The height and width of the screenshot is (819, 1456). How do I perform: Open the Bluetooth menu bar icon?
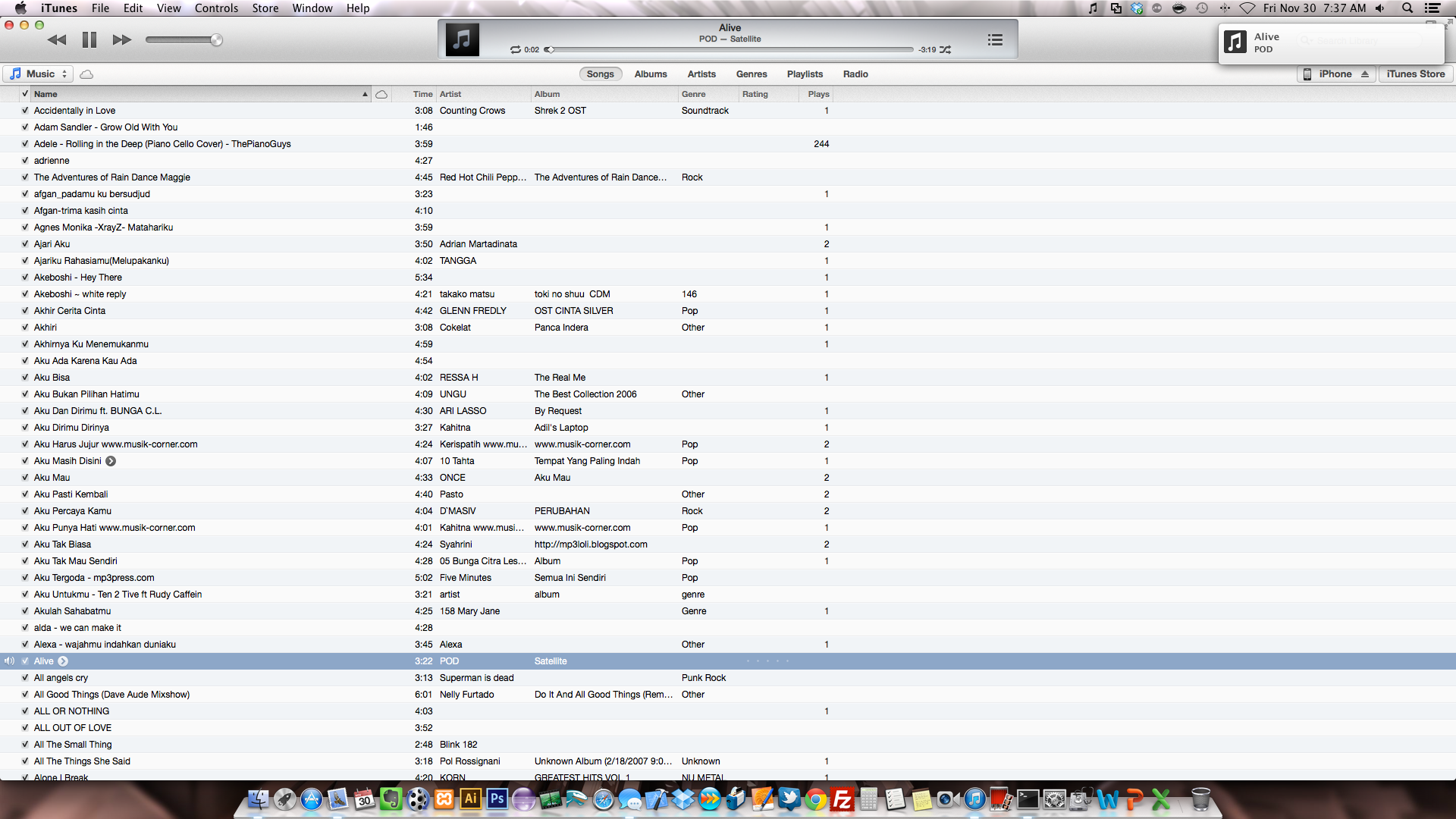(1225, 8)
